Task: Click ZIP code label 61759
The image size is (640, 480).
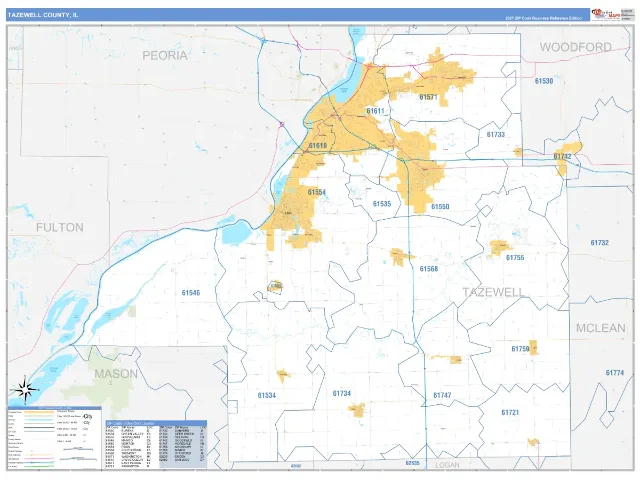Action: 520,349
